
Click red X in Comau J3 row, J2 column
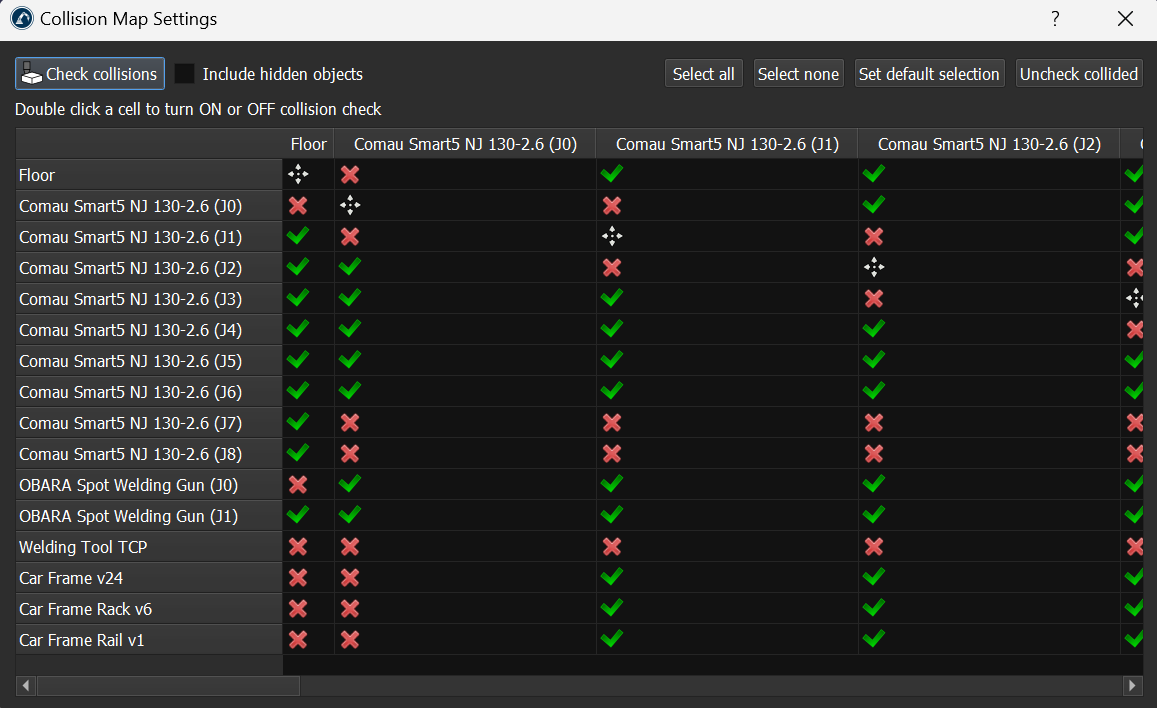tap(874, 299)
